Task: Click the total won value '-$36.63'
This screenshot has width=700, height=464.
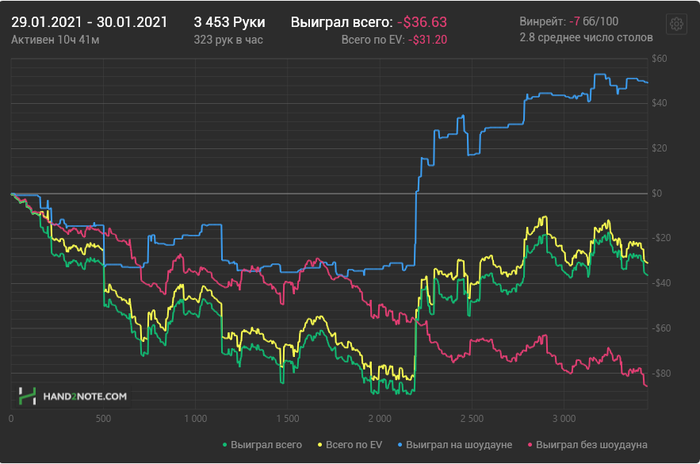Action: pyautogui.click(x=422, y=22)
